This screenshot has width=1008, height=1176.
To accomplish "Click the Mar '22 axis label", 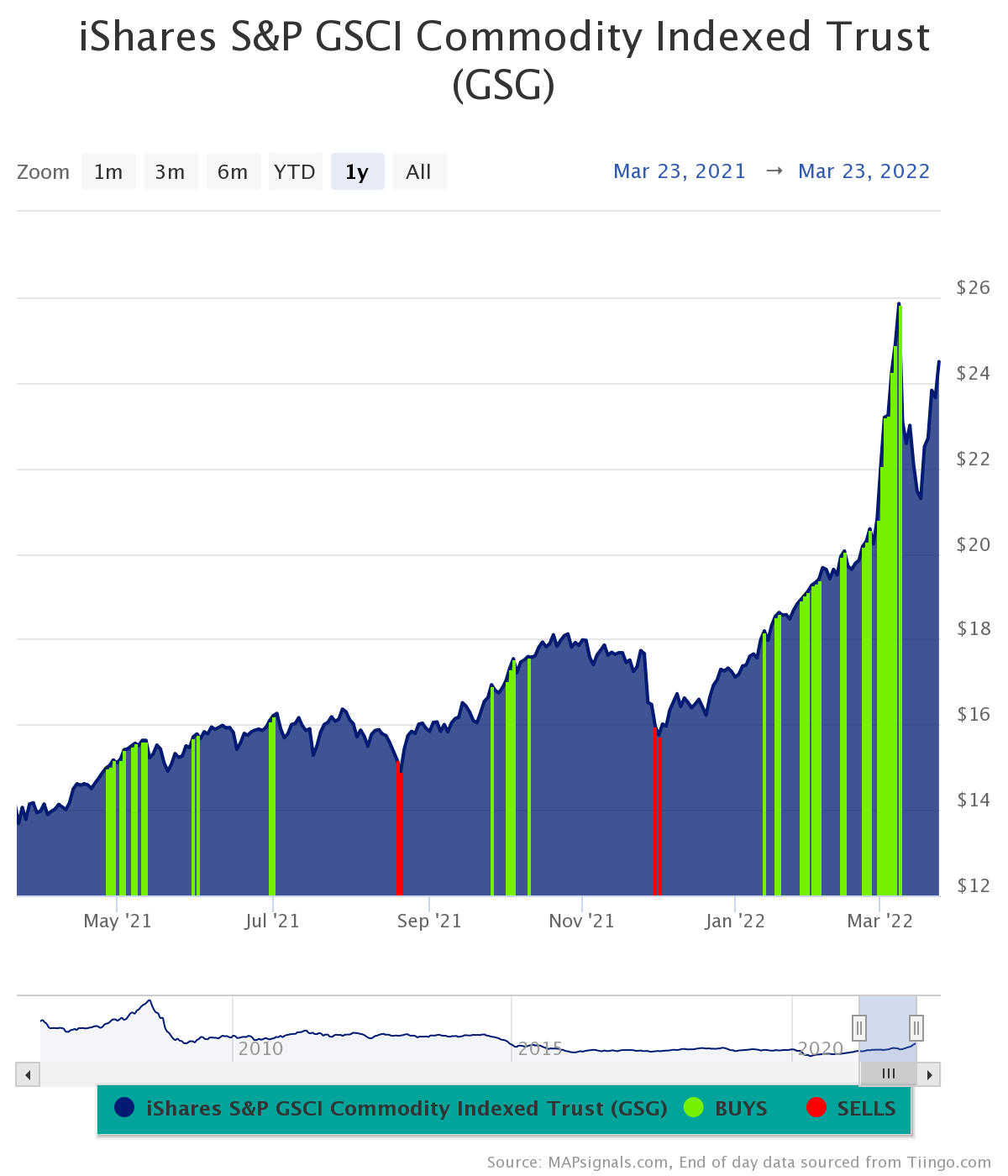I will (879, 921).
